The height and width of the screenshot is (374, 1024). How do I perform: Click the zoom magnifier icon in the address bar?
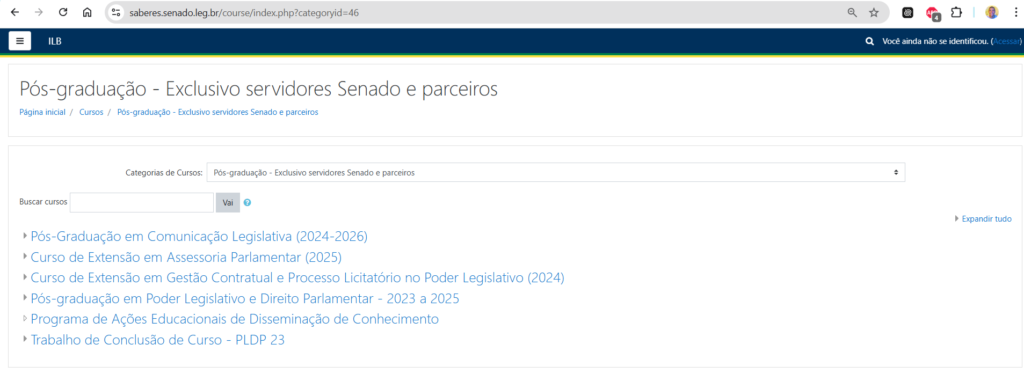point(852,12)
